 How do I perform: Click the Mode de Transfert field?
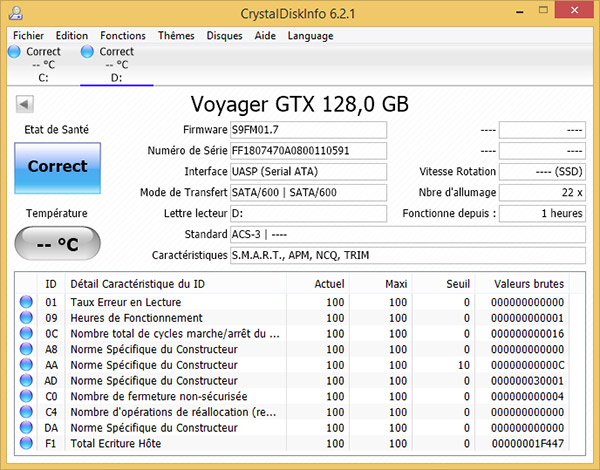tap(308, 193)
